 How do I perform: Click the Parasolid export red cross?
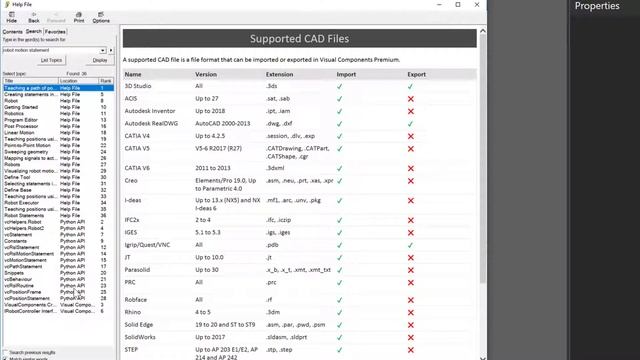[x=411, y=270]
